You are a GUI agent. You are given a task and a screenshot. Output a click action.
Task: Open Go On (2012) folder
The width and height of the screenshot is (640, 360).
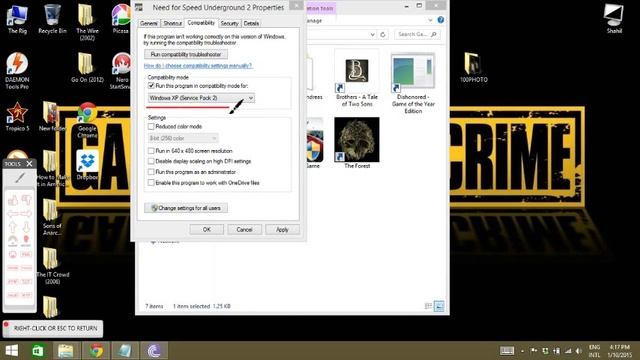click(87, 68)
